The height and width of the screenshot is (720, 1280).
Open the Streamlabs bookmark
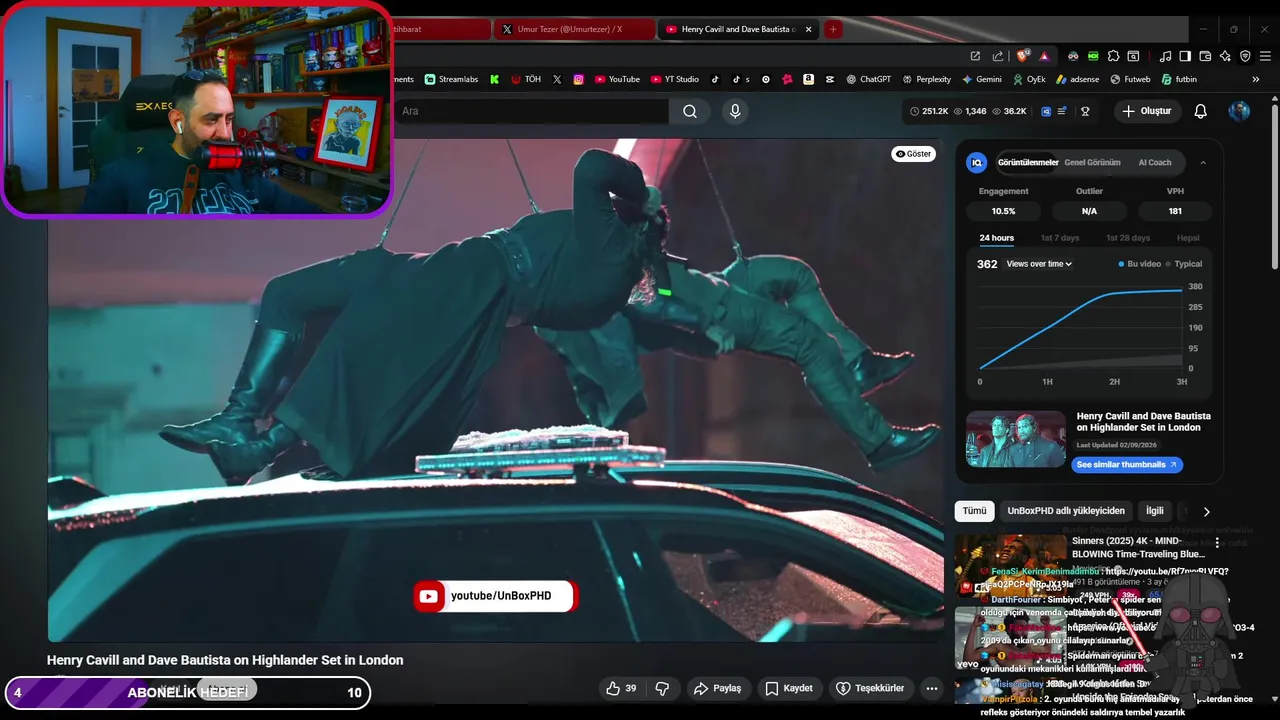[451, 79]
